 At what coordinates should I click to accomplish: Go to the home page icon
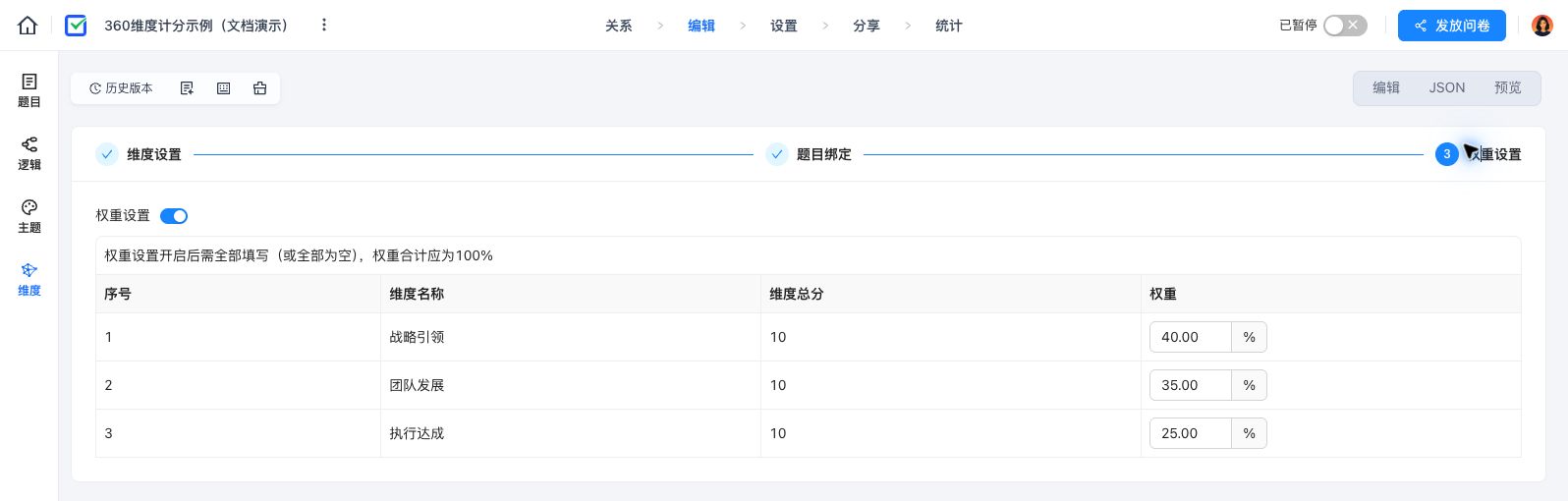click(28, 26)
